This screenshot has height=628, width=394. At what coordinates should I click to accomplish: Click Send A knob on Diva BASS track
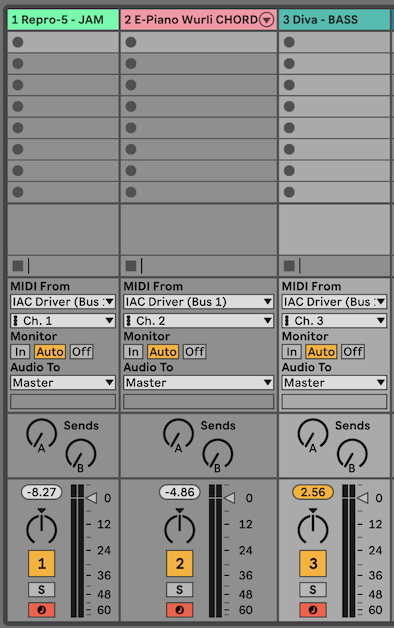coord(313,434)
